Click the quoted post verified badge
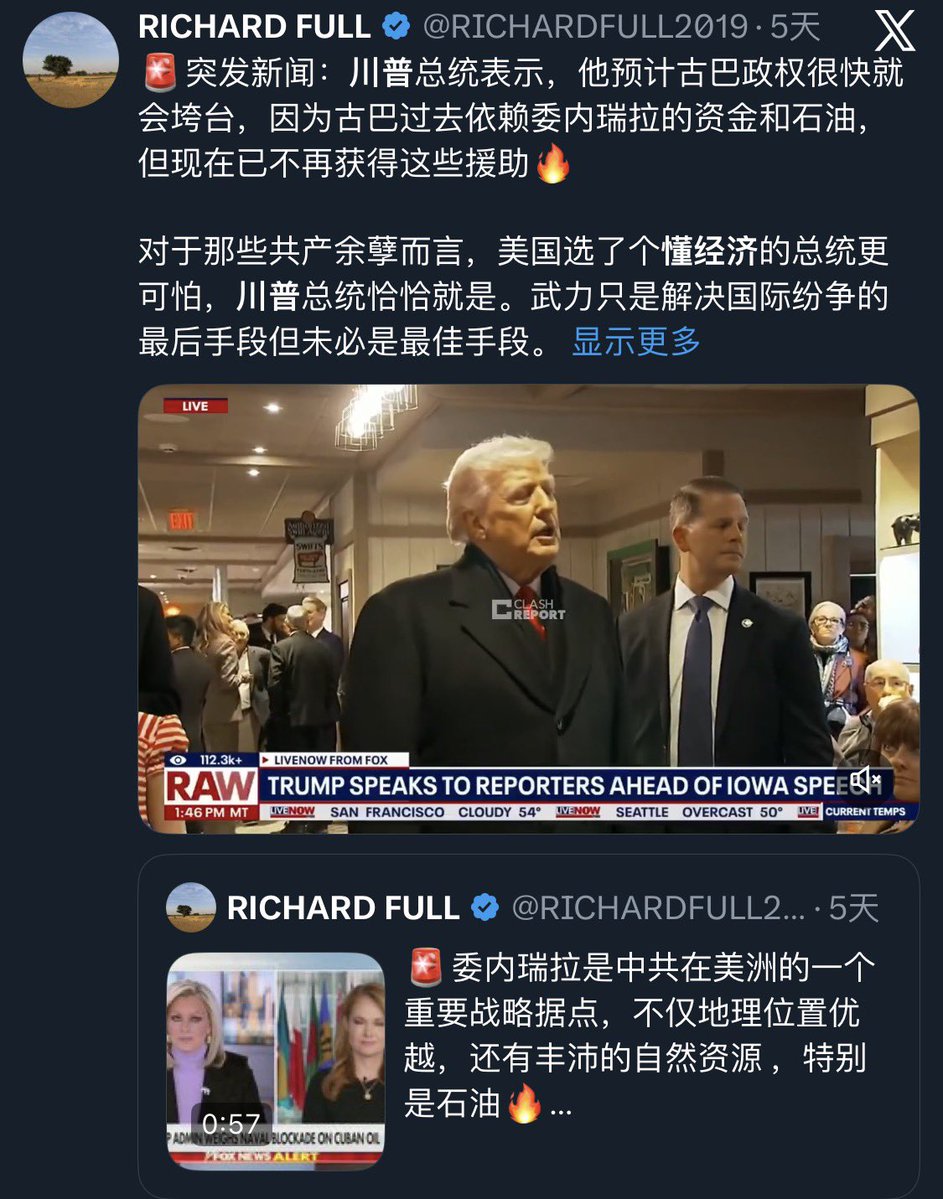This screenshot has height=1199, width=943. pos(484,908)
